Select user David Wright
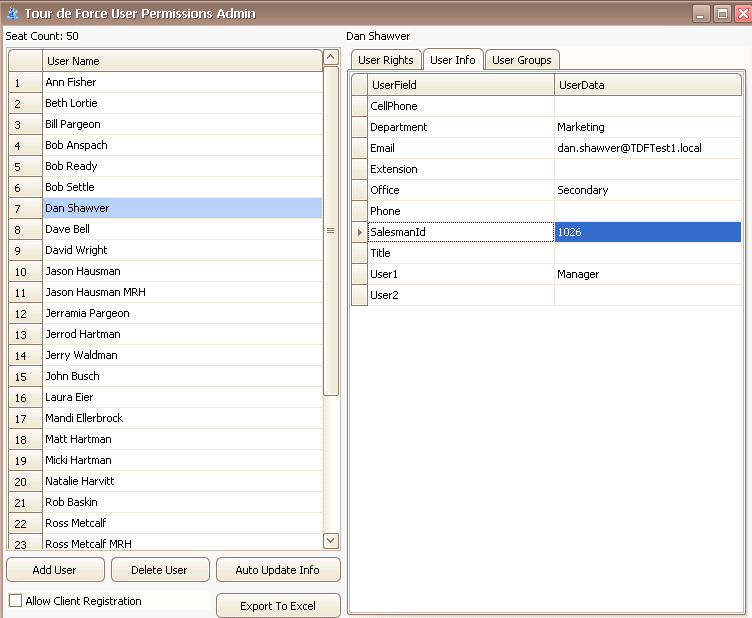The width and height of the screenshot is (752, 618). pyautogui.click(x=182, y=250)
